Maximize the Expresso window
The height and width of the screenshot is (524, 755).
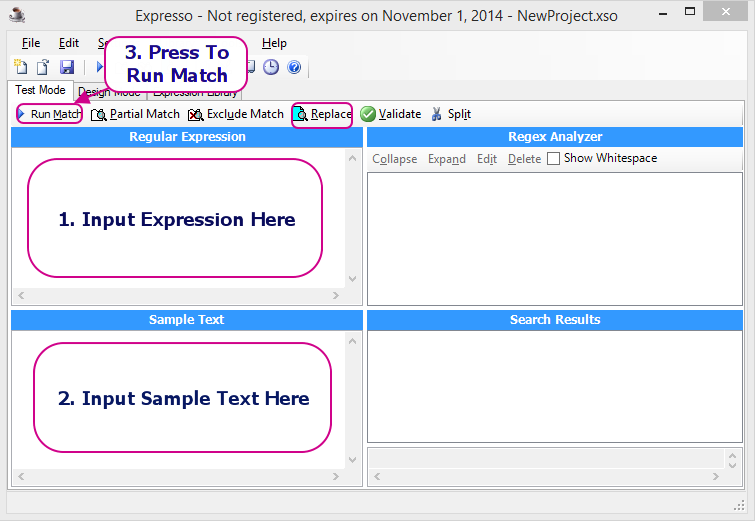tap(690, 12)
